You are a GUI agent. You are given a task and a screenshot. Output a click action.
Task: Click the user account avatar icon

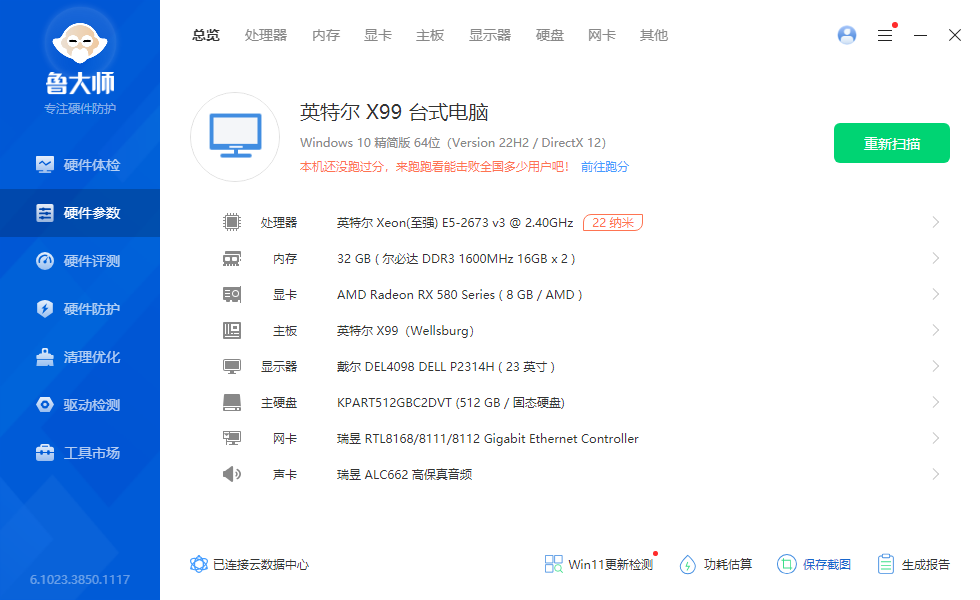pos(847,35)
